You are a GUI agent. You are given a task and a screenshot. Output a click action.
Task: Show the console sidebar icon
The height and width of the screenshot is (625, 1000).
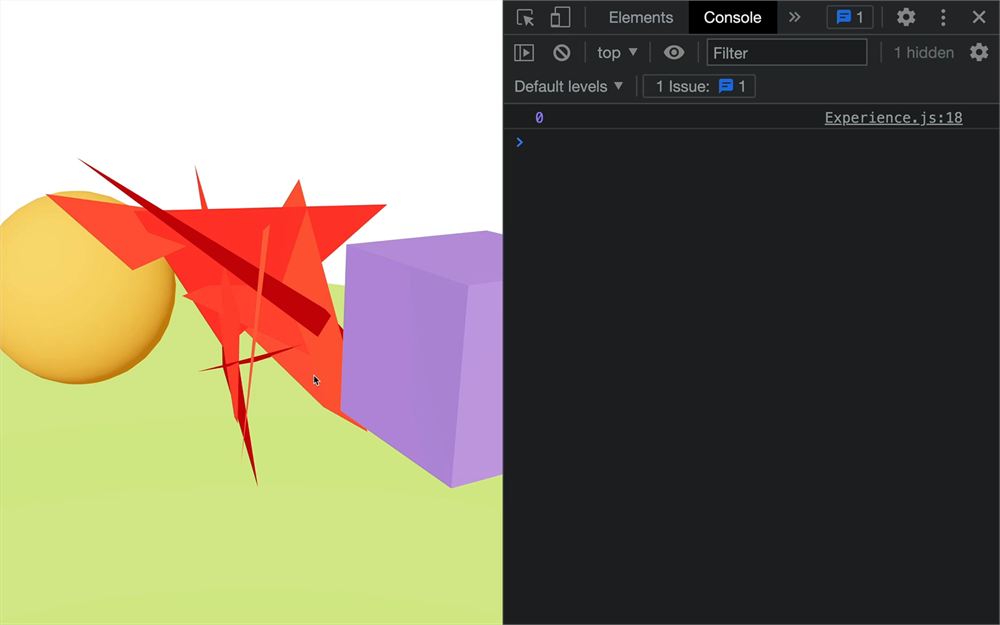pyautogui.click(x=524, y=52)
